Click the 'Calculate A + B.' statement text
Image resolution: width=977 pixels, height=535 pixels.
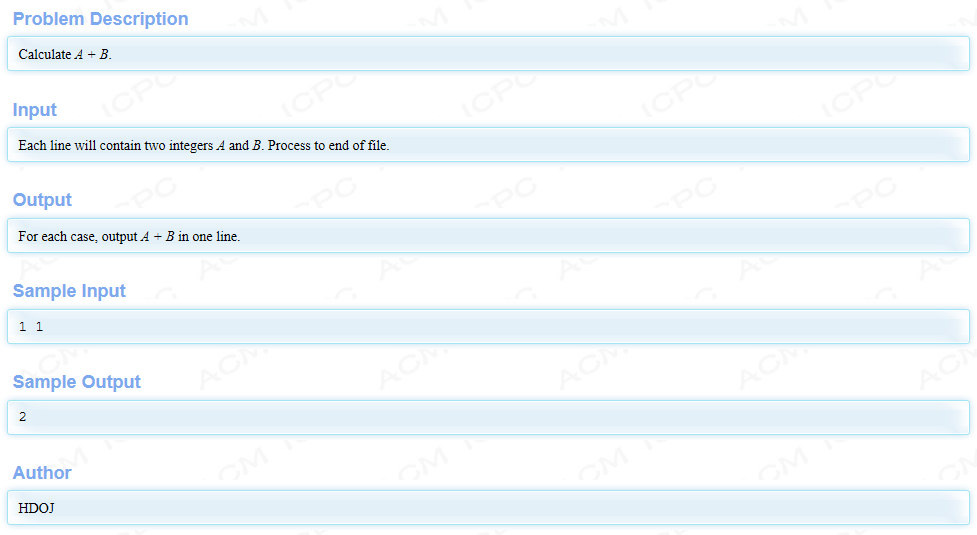65,54
